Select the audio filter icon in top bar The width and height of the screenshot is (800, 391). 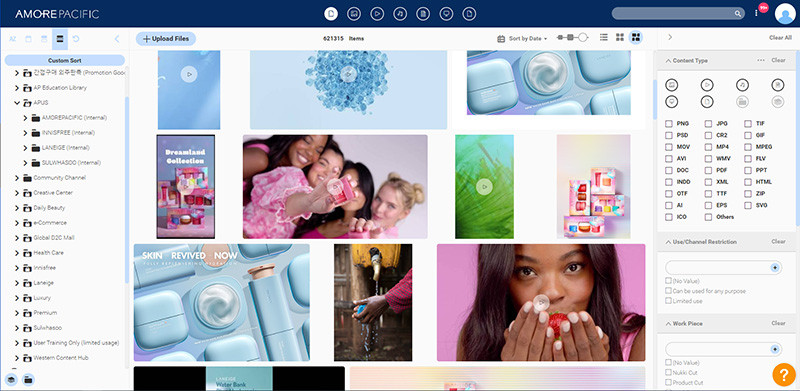400,14
